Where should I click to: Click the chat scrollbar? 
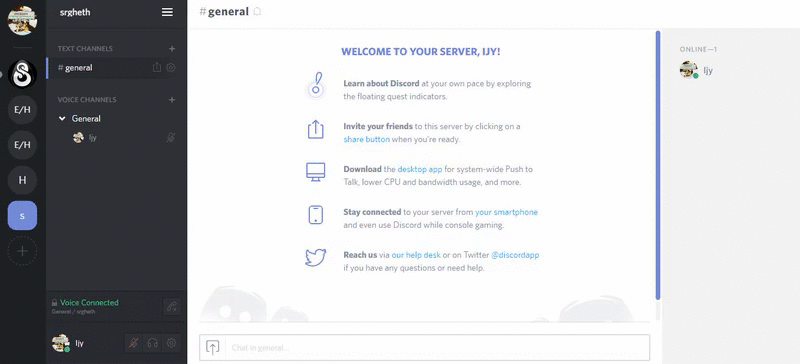pyautogui.click(x=658, y=165)
